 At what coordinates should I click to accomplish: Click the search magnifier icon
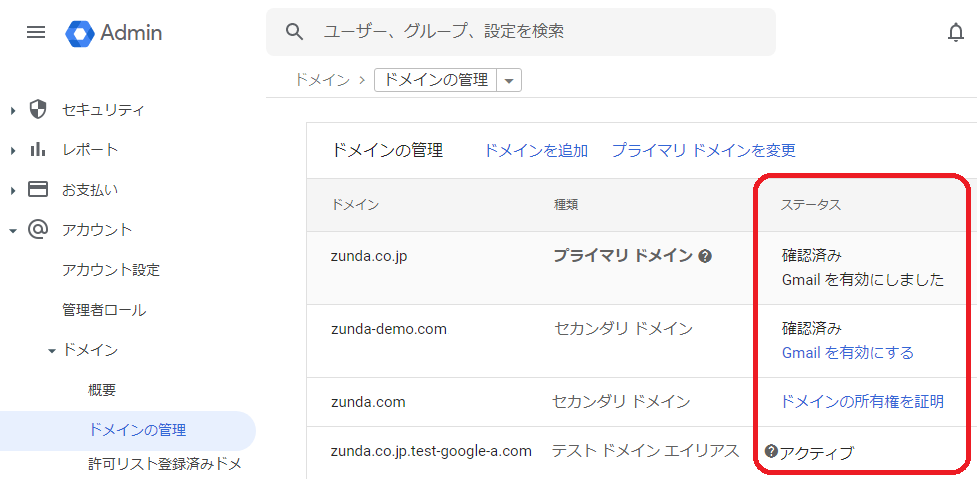(294, 32)
